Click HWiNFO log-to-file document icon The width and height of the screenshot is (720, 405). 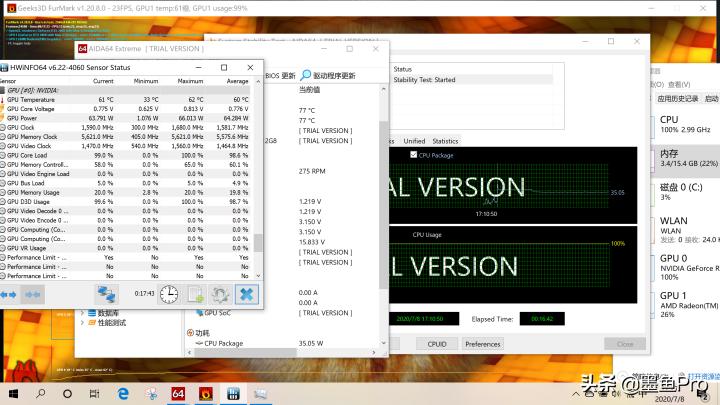195,294
